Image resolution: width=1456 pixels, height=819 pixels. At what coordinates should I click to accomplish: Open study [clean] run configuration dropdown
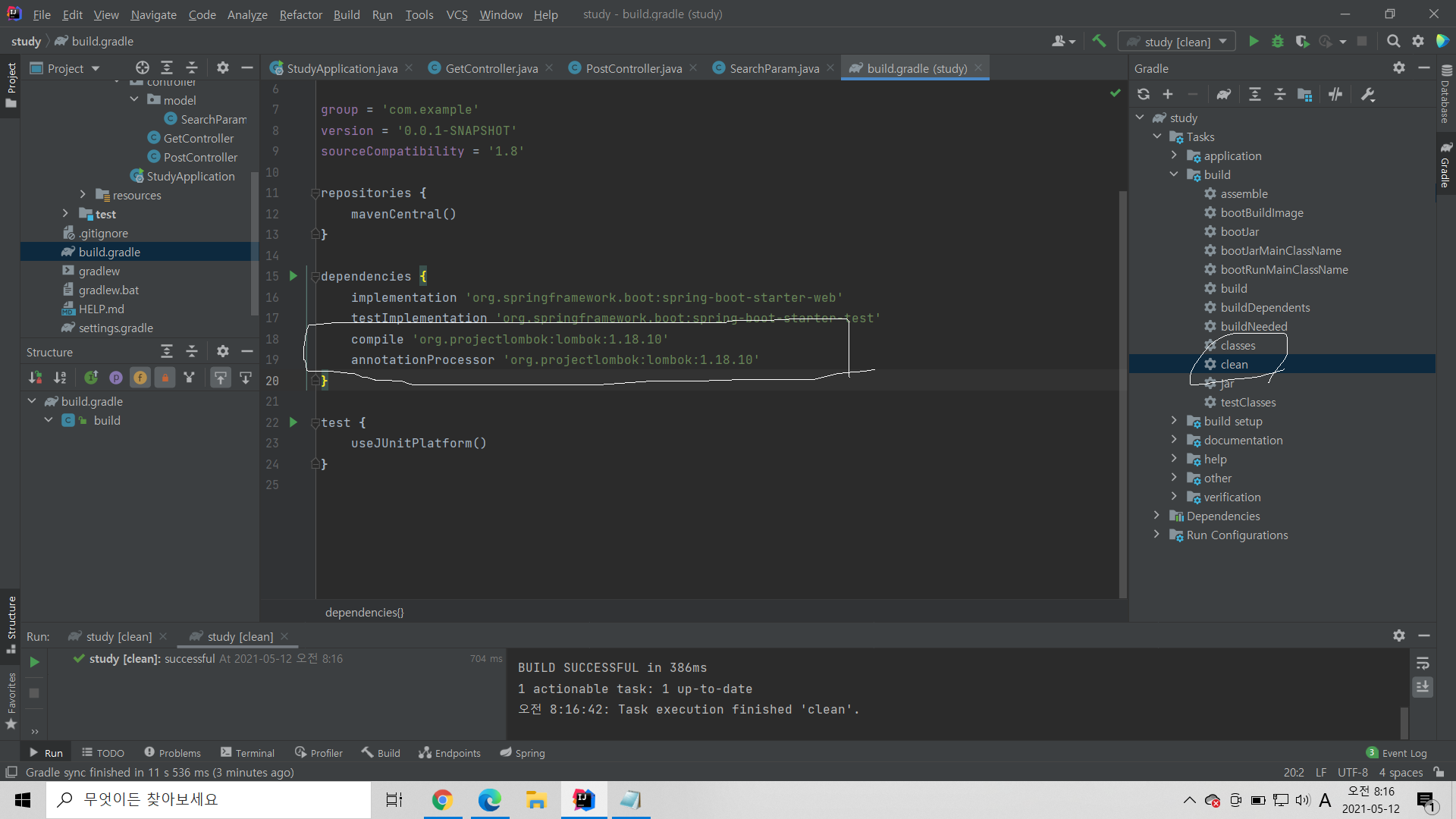[x=1177, y=42]
